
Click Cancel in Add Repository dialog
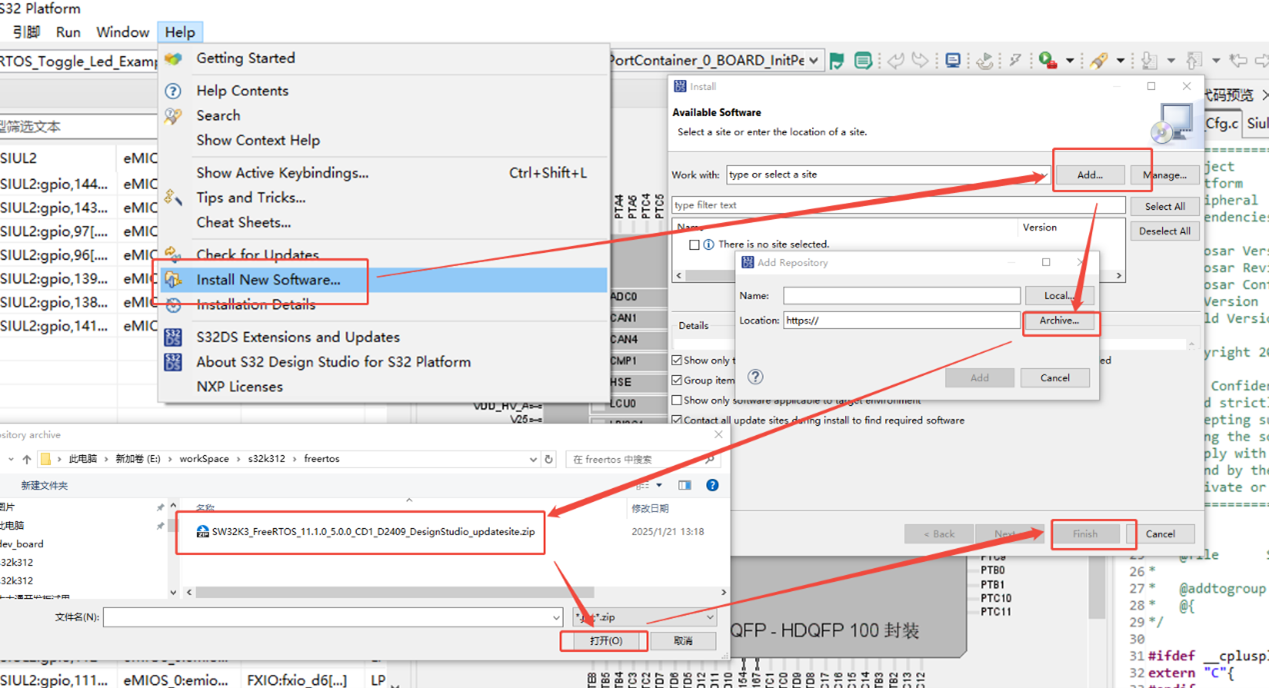(1055, 378)
